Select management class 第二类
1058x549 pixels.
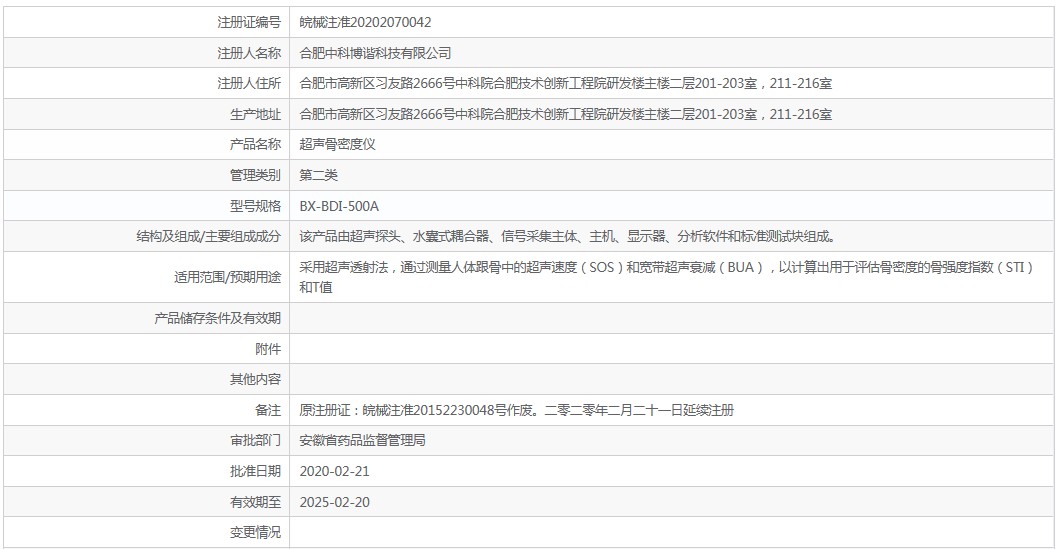tap(318, 175)
